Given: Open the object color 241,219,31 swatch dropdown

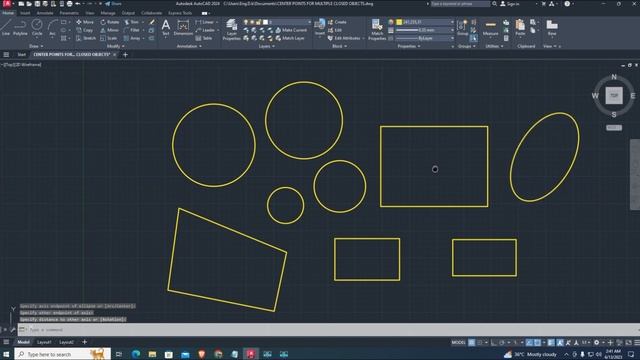Looking at the screenshot, I should pyautogui.click(x=424, y=22).
